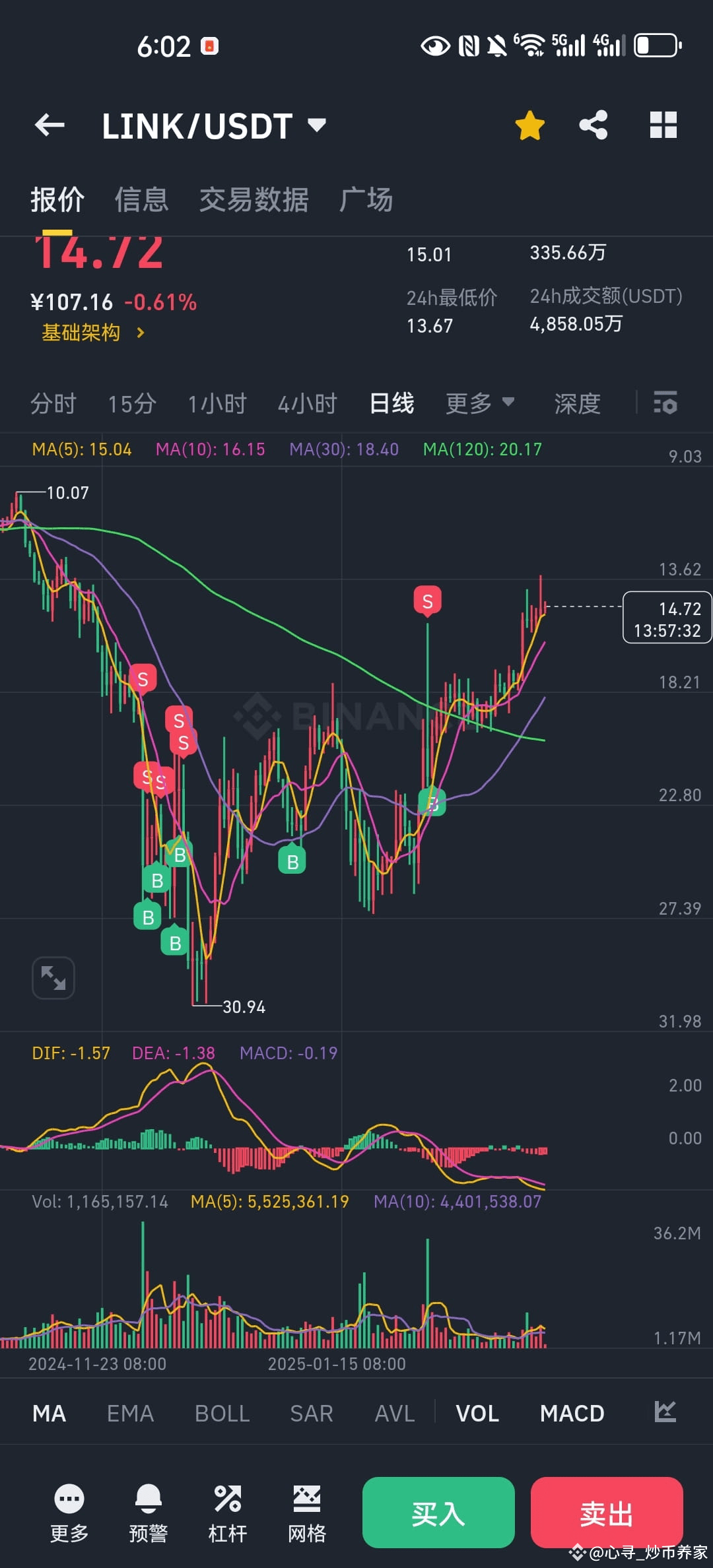The image size is (713, 1568).
Task: Tap the green 买入 buy button
Action: click(438, 1513)
